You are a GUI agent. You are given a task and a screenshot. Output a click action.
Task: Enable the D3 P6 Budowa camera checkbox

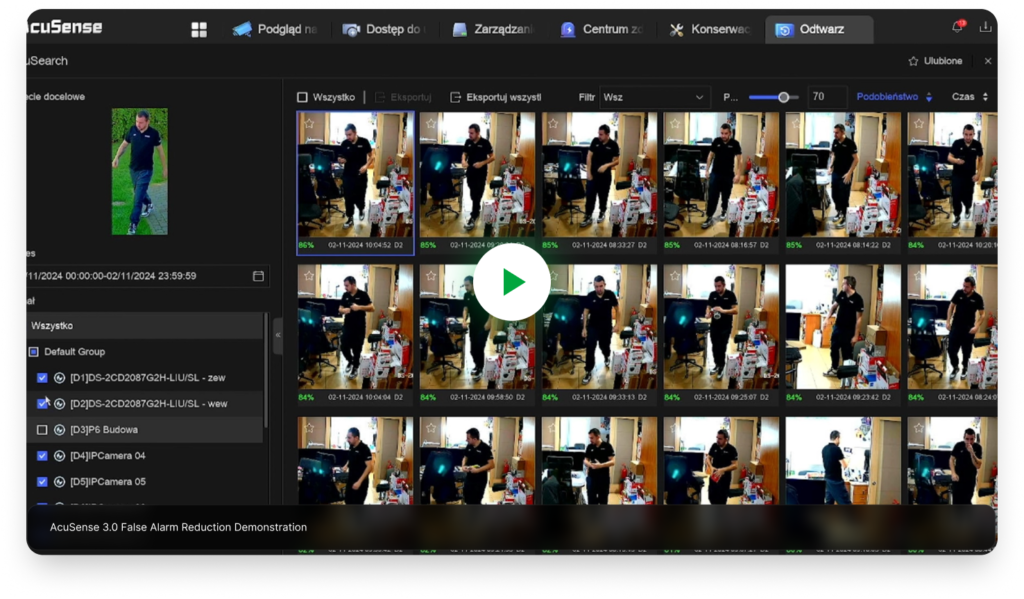pyautogui.click(x=42, y=429)
